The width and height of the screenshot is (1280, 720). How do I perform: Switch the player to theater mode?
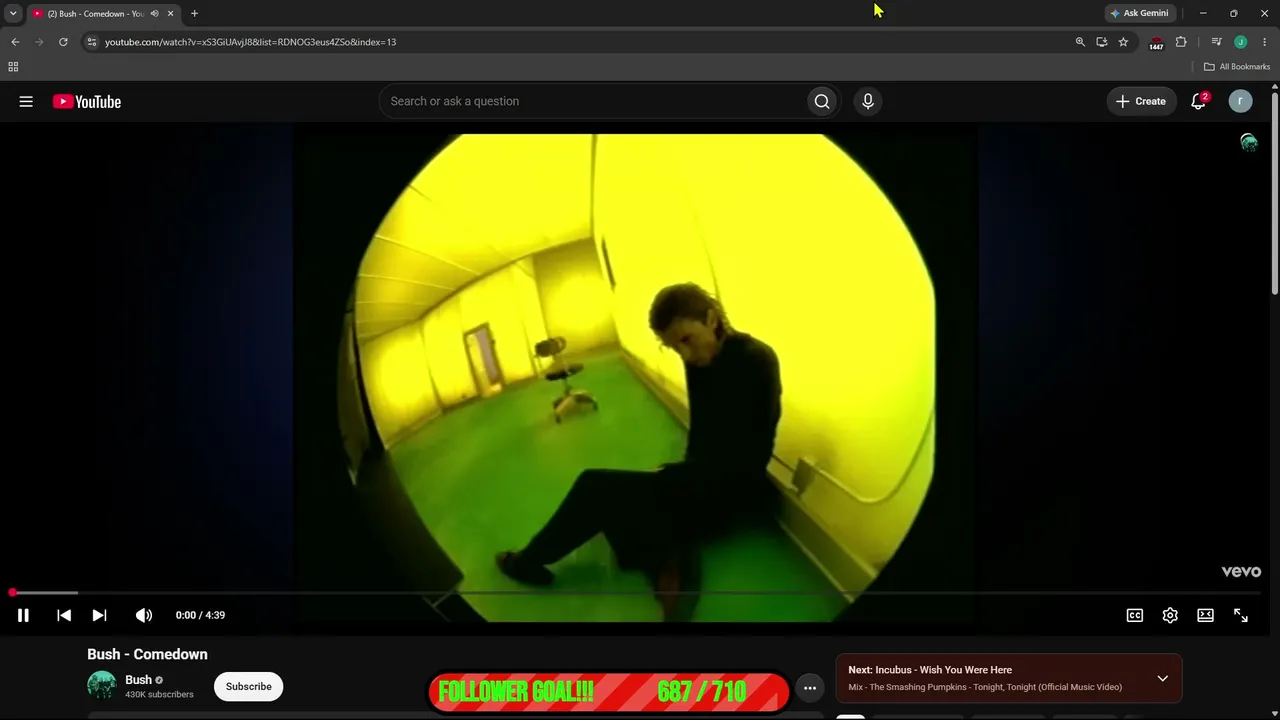coord(1206,615)
